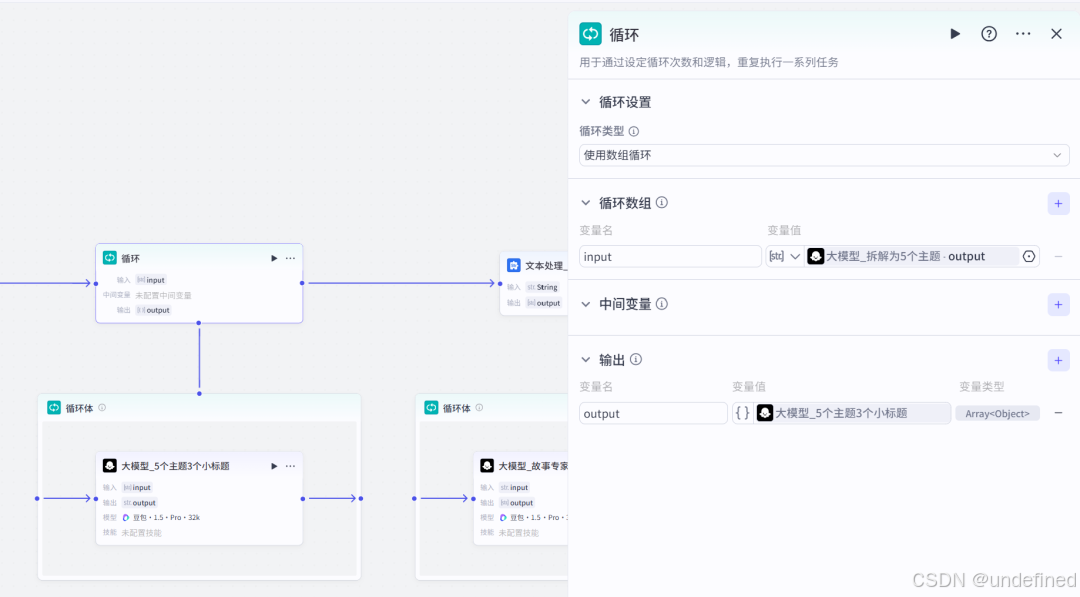Image resolution: width=1080 pixels, height=597 pixels.
Task: Click the green 循环 icon in panel header
Action: pyautogui.click(x=590, y=34)
